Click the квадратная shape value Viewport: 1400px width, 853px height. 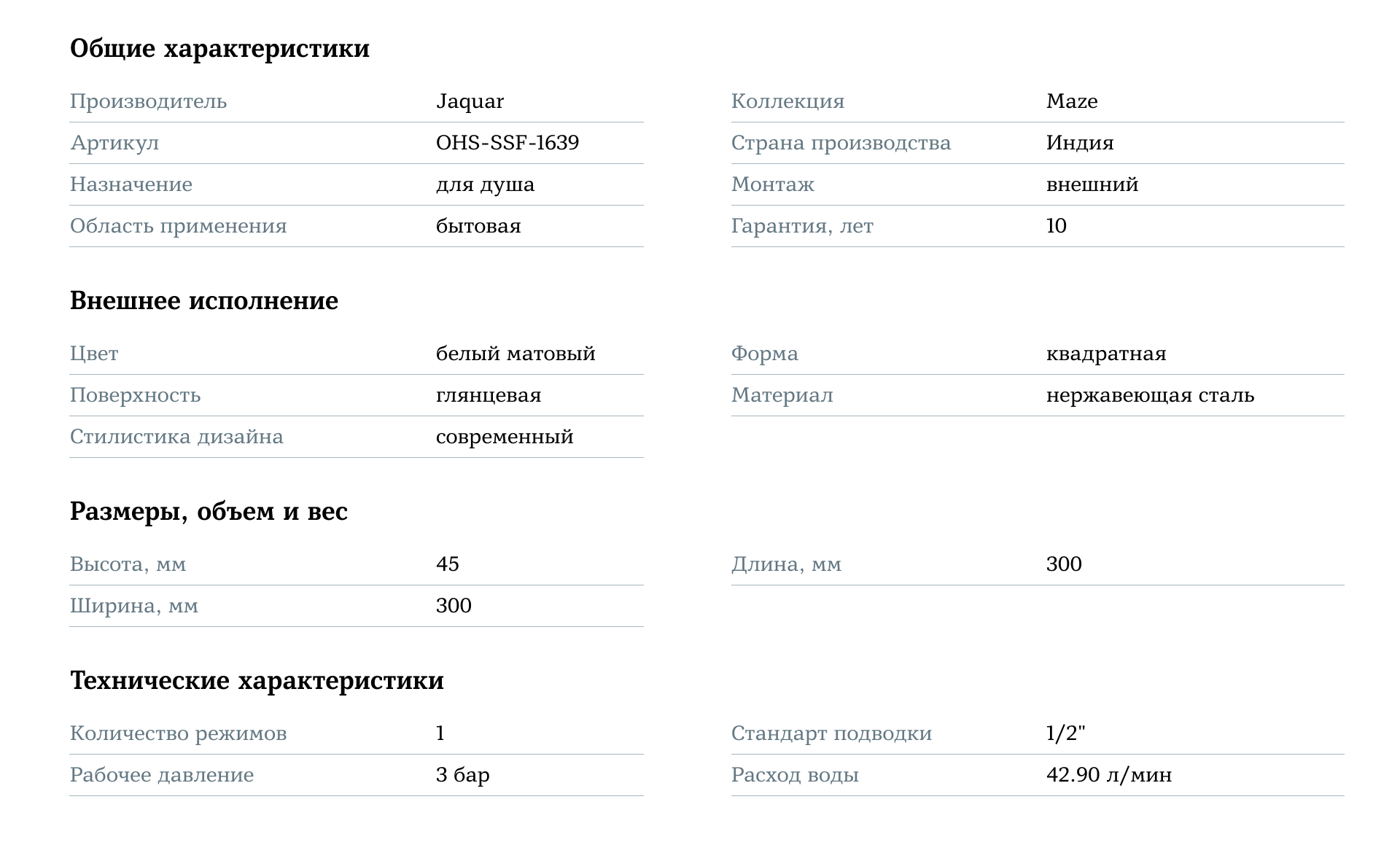1105,354
